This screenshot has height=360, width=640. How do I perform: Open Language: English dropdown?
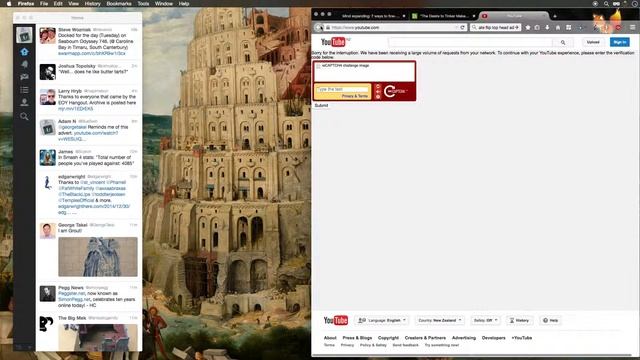[382, 320]
